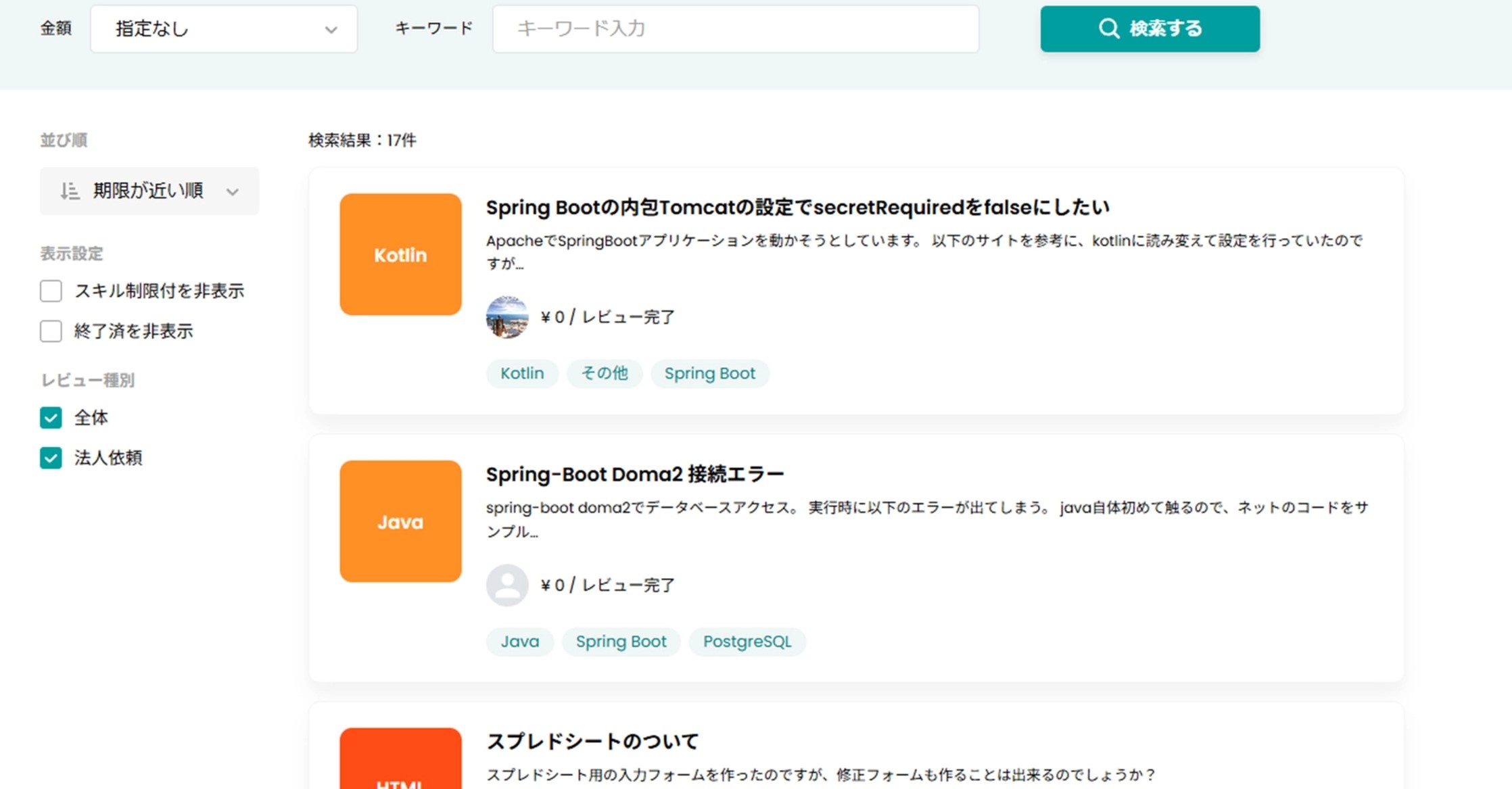Open the スプレドシートのついて question title
1512x789 pixels.
tap(592, 742)
